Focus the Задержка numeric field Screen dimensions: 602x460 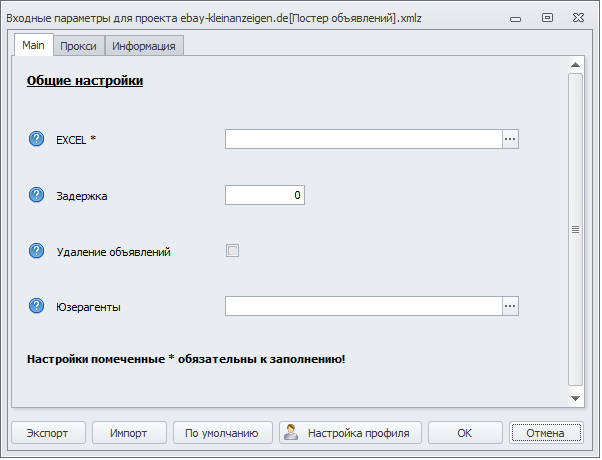click(265, 195)
